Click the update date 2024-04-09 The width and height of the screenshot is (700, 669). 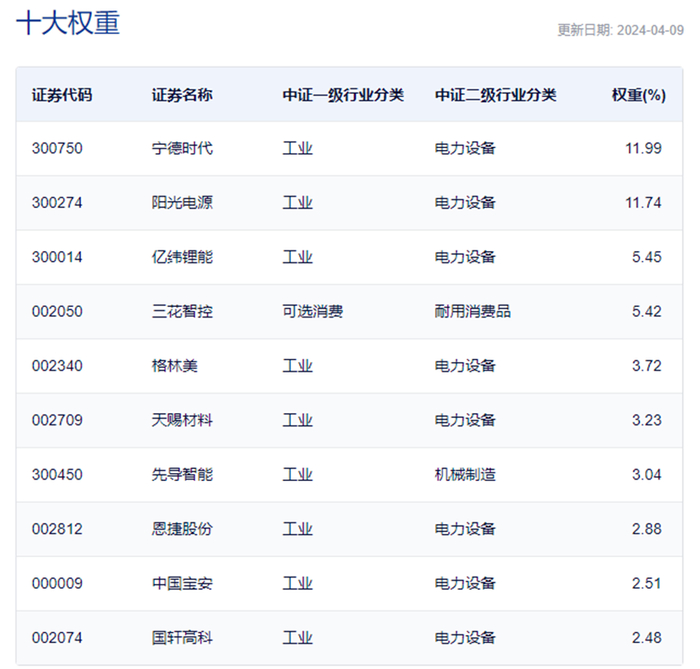650,30
